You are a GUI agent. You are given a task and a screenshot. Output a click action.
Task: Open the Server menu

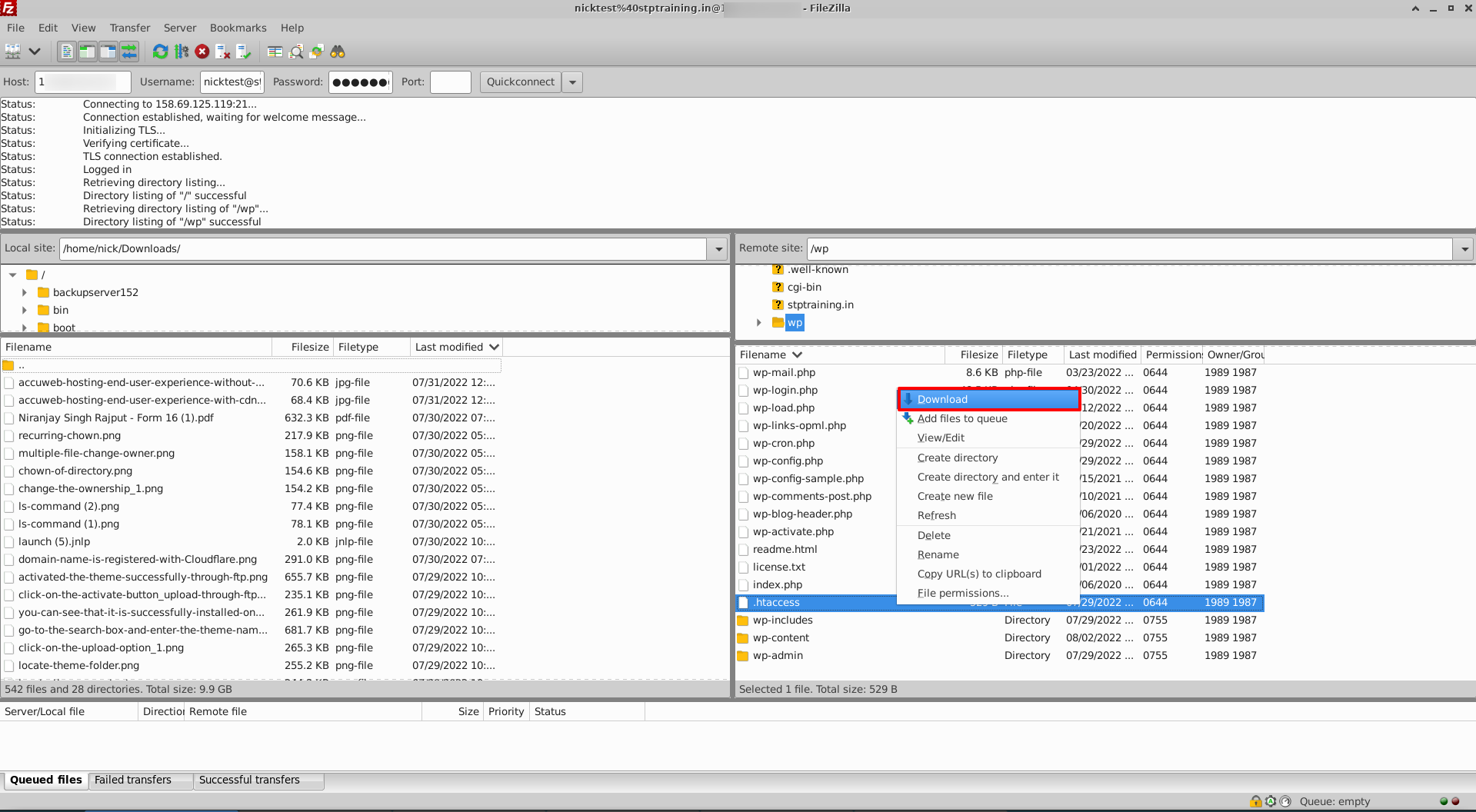pyautogui.click(x=180, y=28)
